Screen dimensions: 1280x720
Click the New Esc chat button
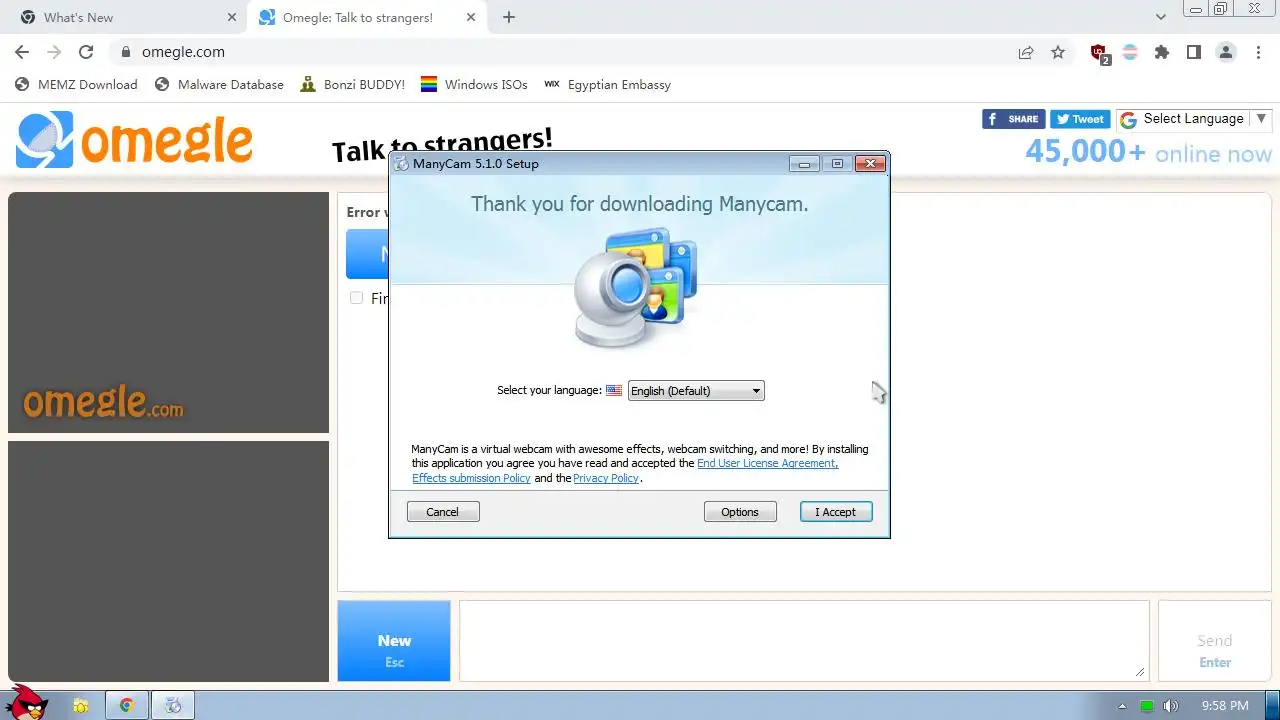[394, 641]
